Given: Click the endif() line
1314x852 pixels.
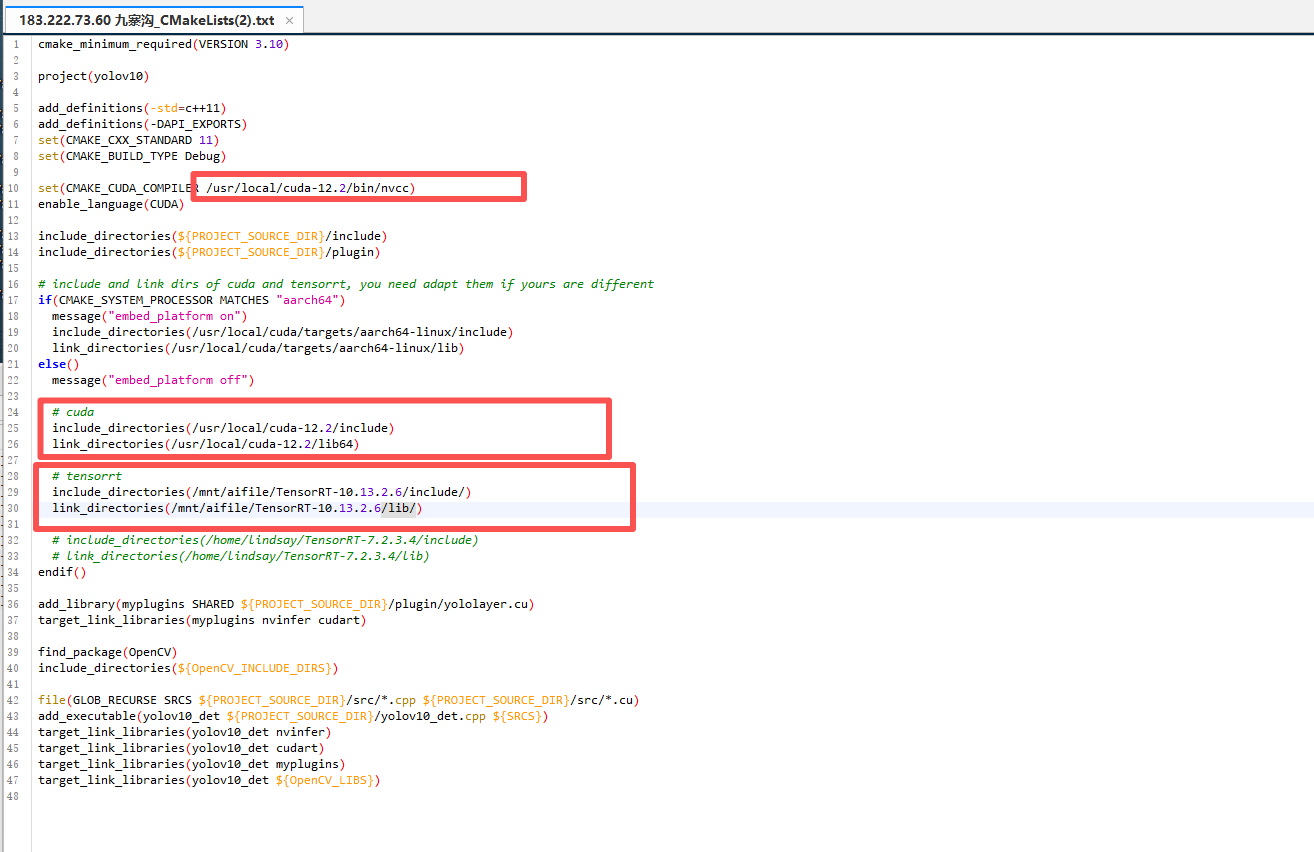Looking at the screenshot, I should coord(62,572).
